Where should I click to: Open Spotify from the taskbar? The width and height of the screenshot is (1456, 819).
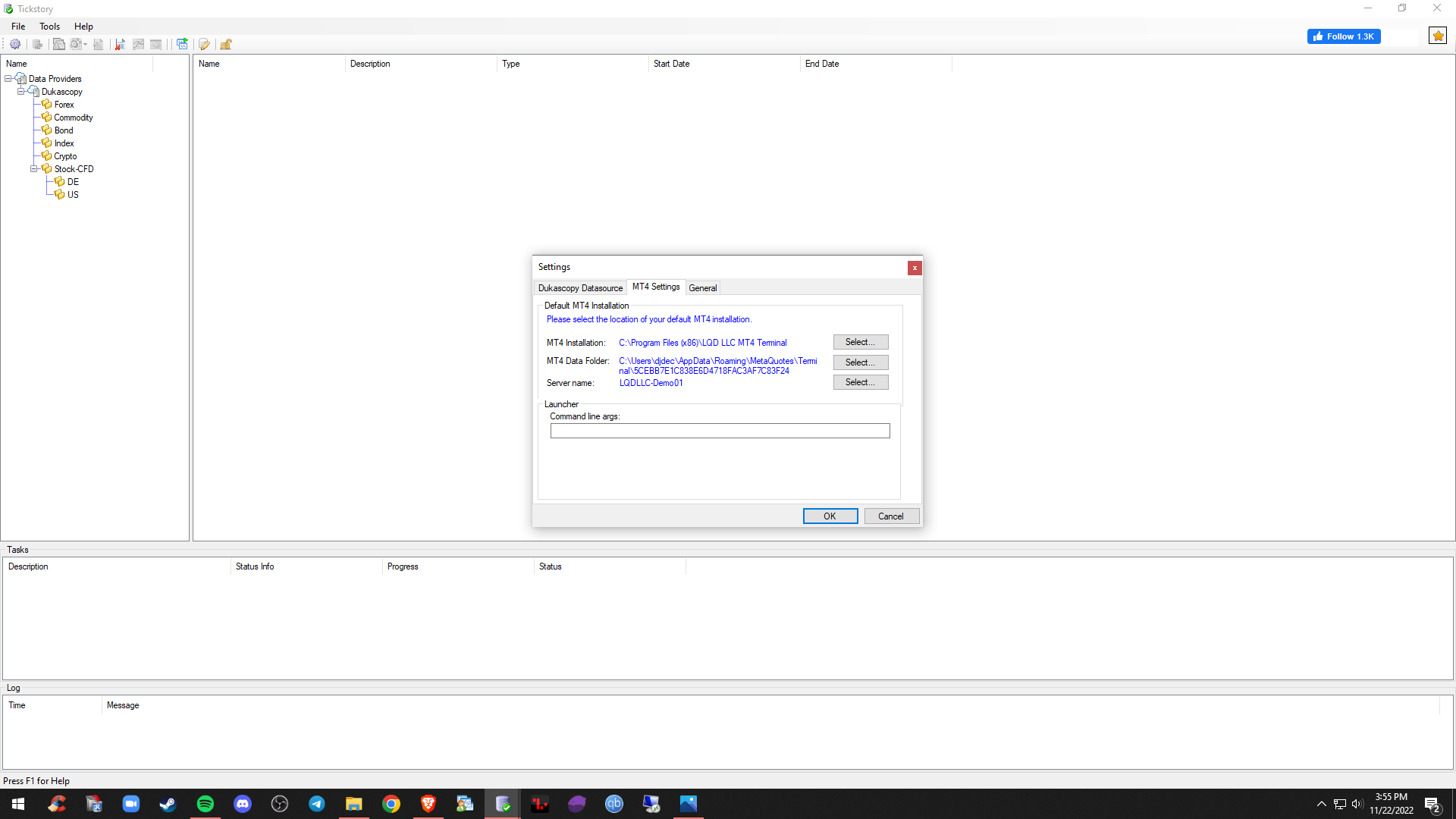click(205, 804)
